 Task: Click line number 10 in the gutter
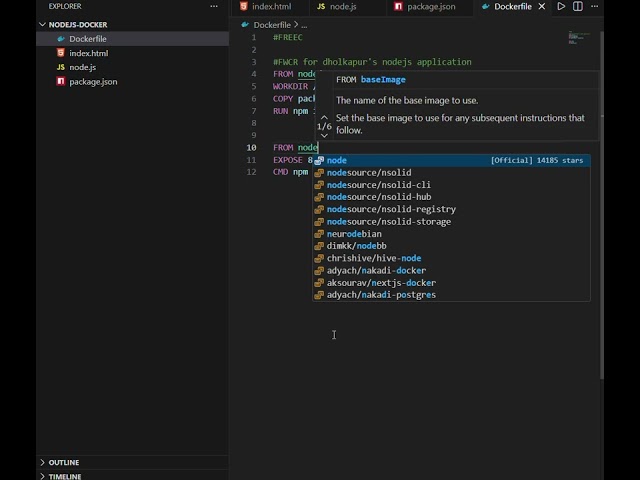251,148
